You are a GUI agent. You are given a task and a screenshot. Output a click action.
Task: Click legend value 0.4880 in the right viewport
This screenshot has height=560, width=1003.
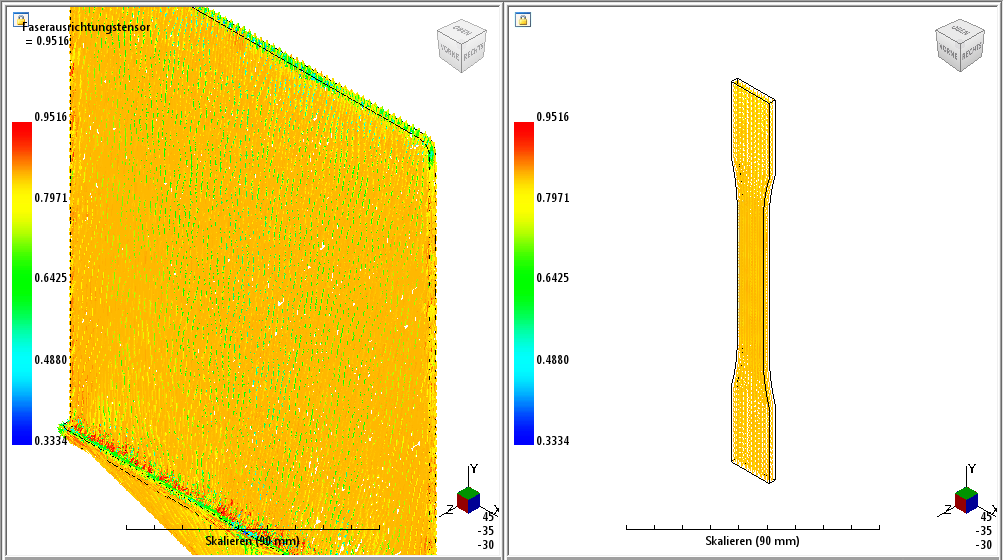[553, 360]
